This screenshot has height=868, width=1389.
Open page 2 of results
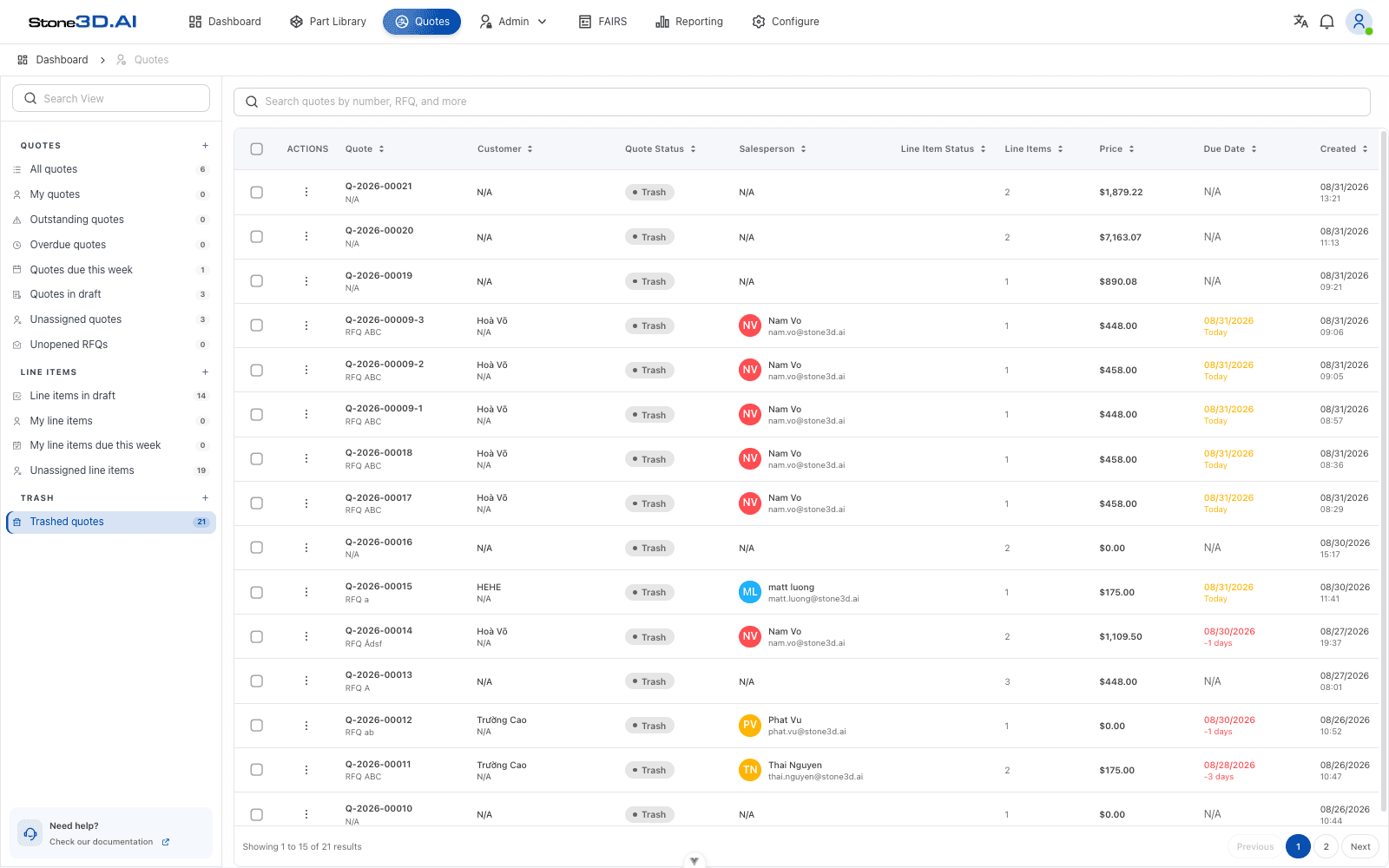1326,846
